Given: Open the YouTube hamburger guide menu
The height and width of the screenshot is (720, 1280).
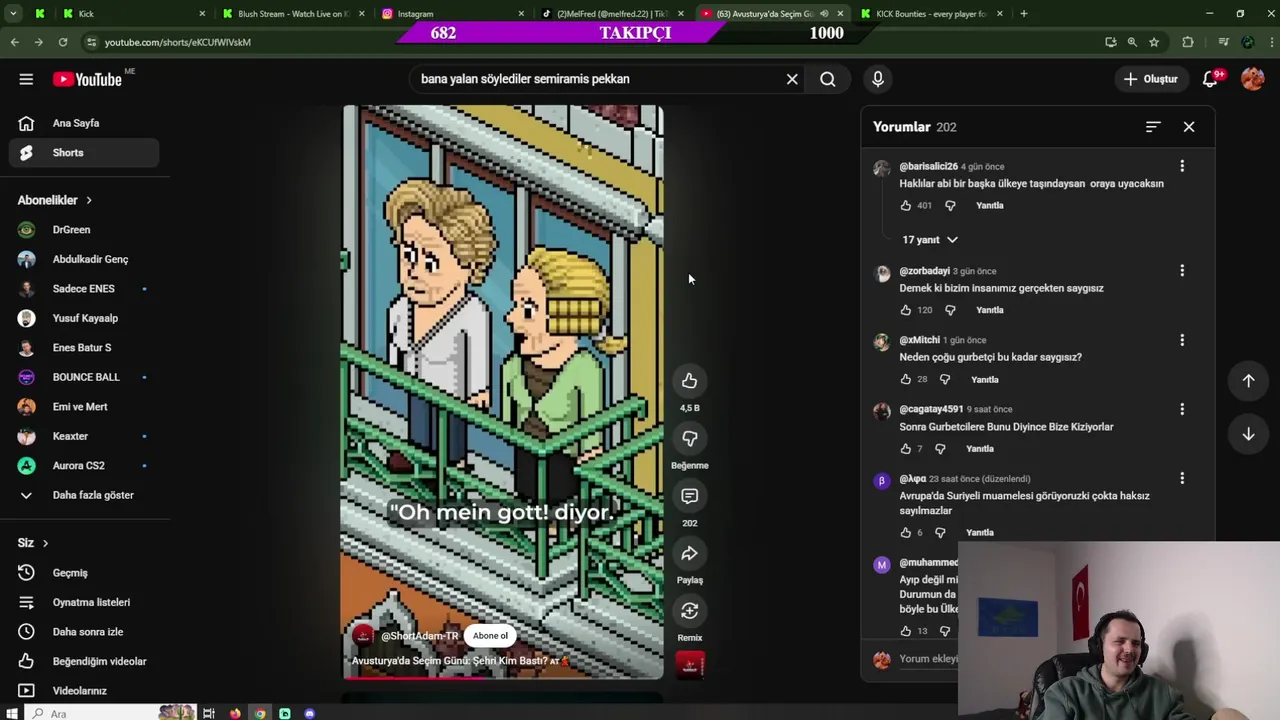Looking at the screenshot, I should point(26,79).
